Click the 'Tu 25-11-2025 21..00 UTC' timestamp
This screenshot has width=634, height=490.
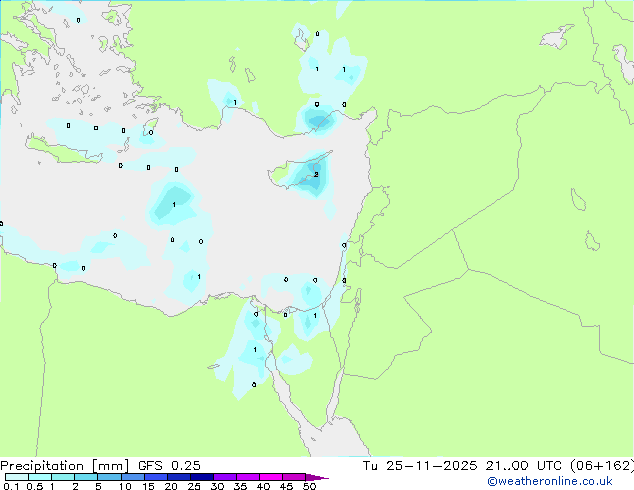(464, 465)
